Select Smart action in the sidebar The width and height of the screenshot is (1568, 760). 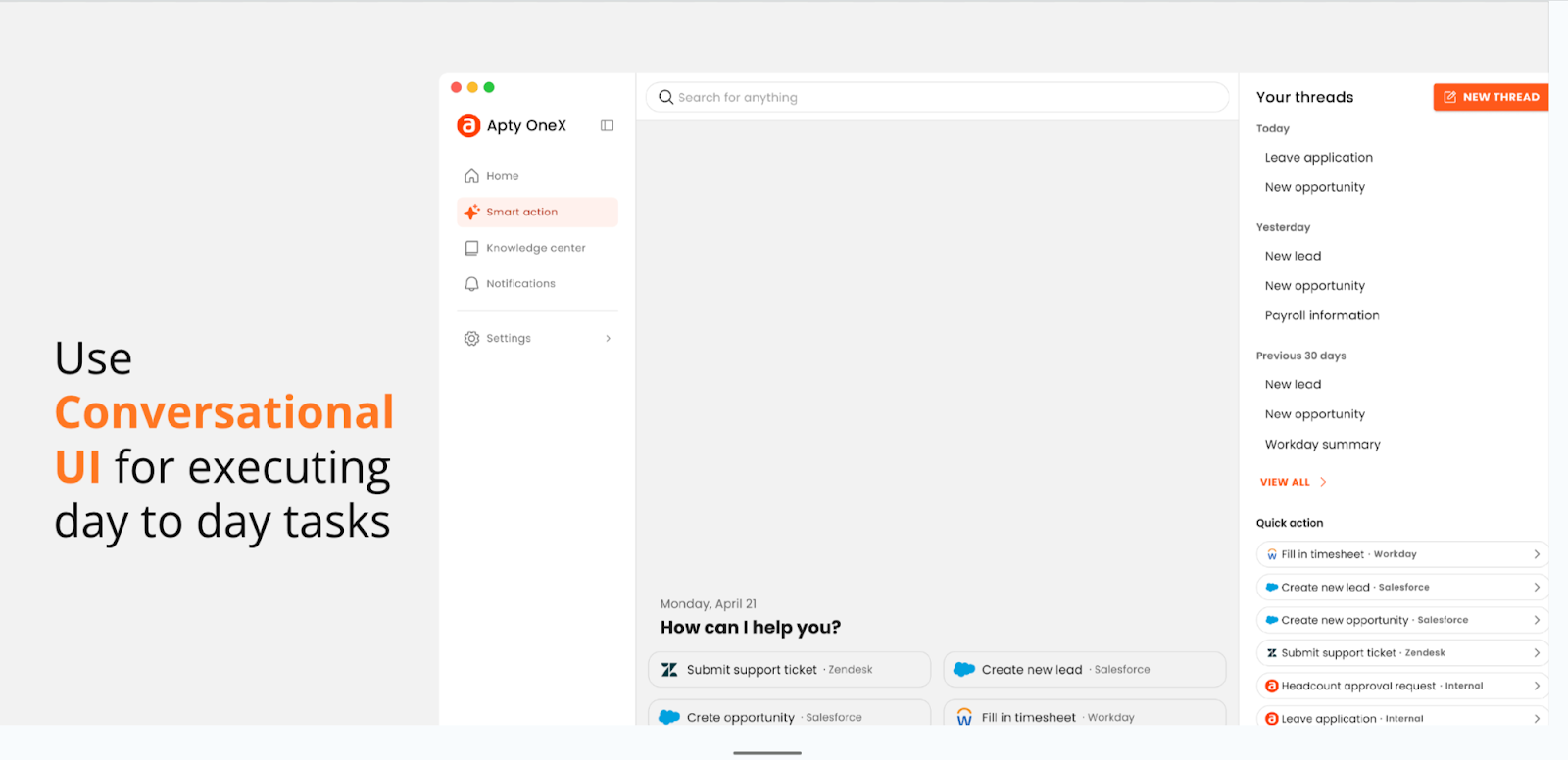click(537, 212)
